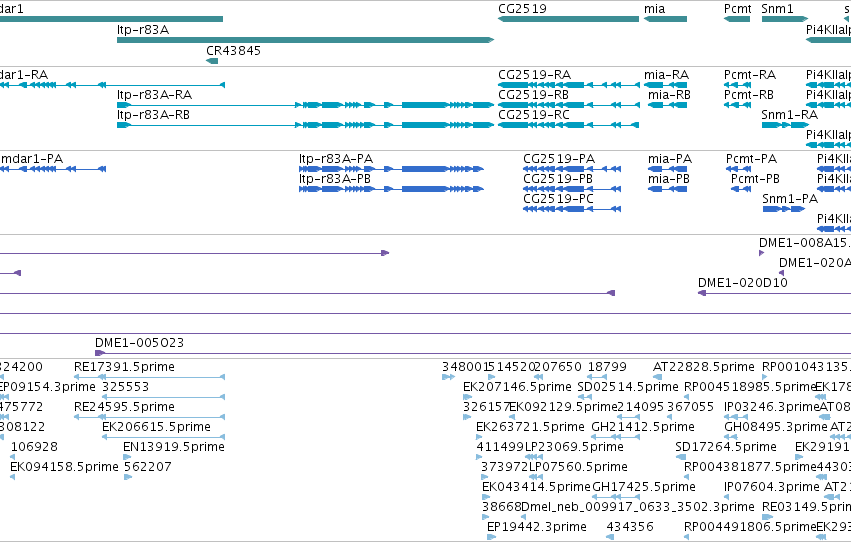Select the CG2519-RC transcript
Screen dimensions: 851x542
coord(568,125)
